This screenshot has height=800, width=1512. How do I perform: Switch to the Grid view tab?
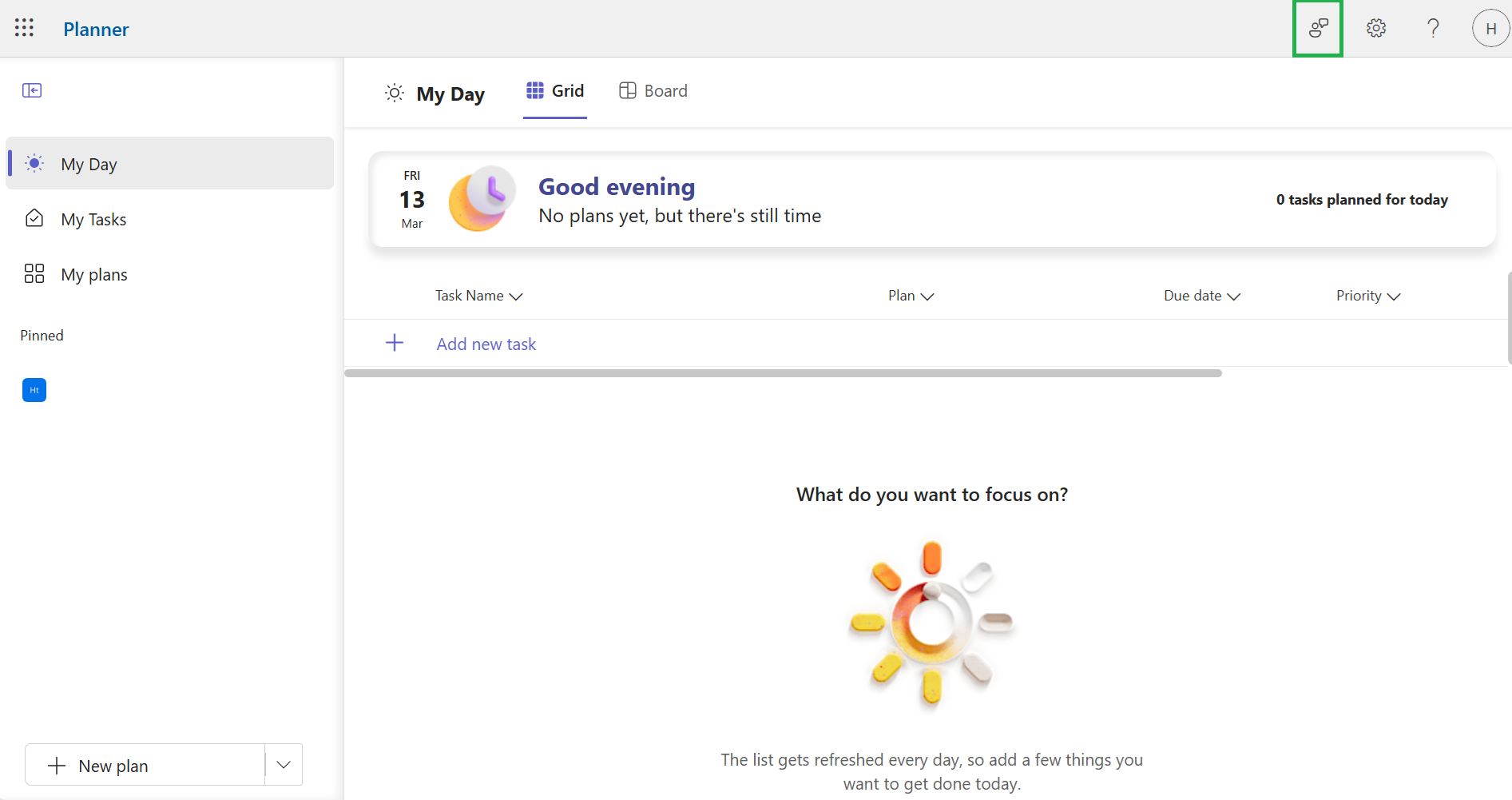[555, 91]
